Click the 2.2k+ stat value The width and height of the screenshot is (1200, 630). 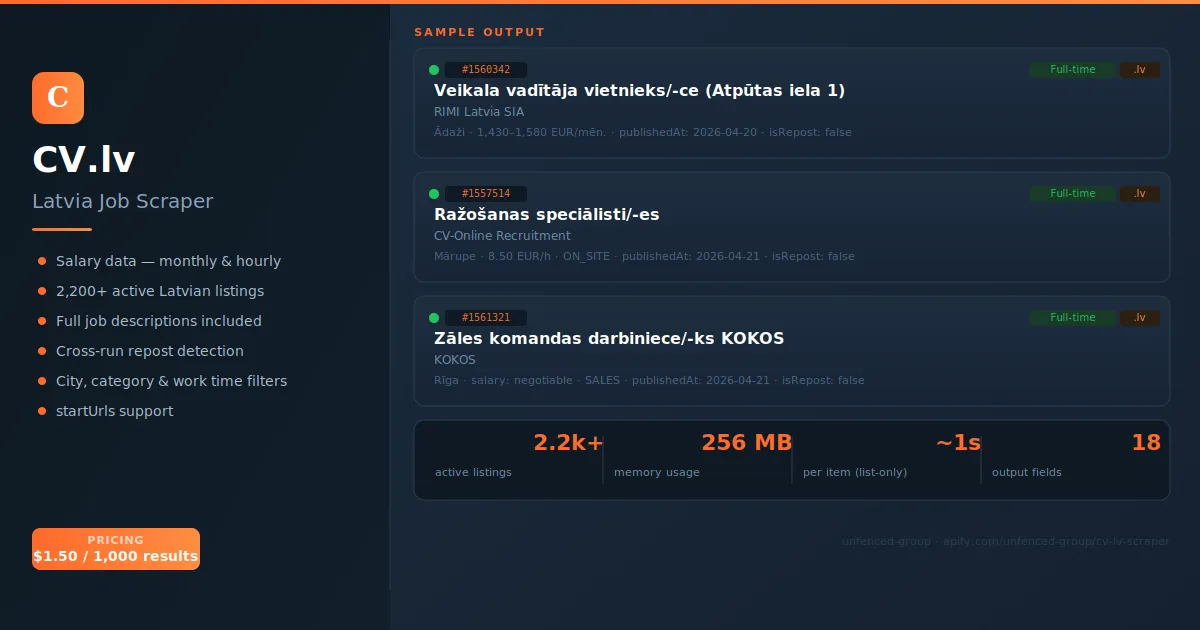click(x=568, y=443)
